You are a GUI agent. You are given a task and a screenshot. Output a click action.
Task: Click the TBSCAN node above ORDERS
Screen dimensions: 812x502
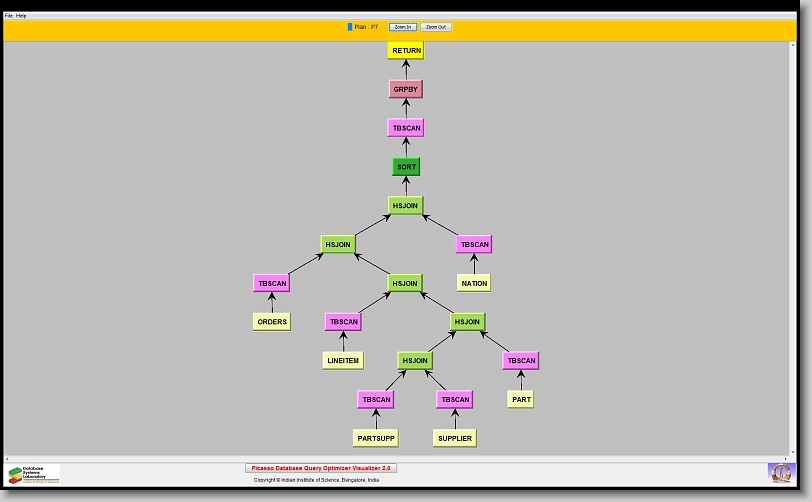pyautogui.click(x=272, y=283)
